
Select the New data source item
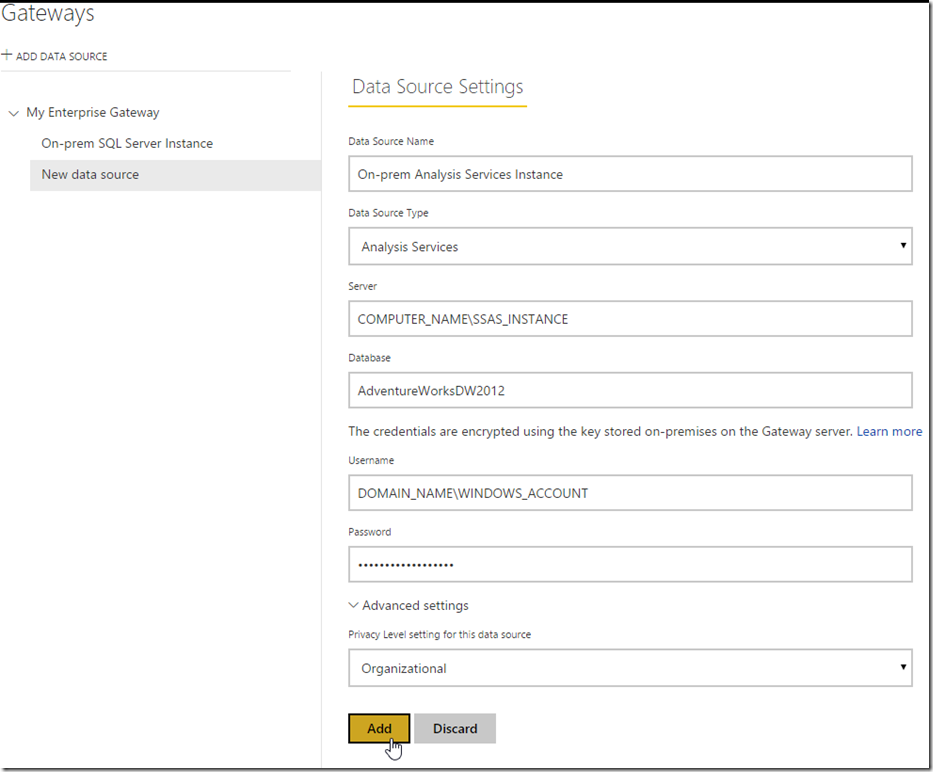pyautogui.click(x=176, y=175)
